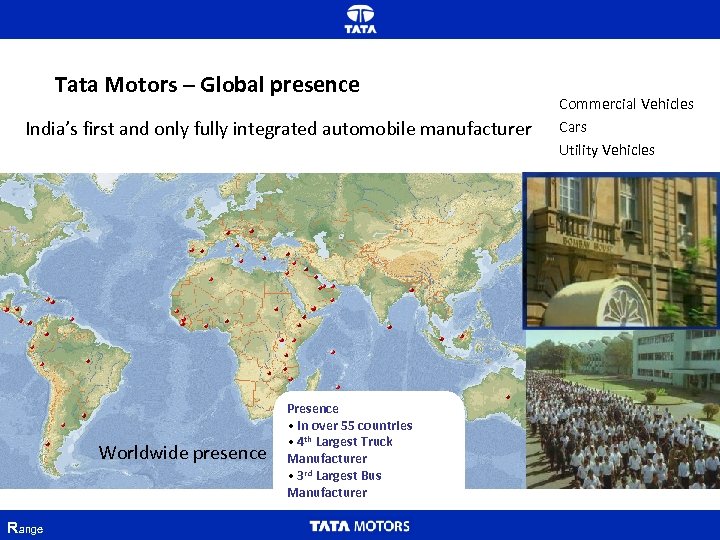This screenshot has height=540, width=720.
Task: Click the 'Tata Motors – Global presence' title
Action: point(207,85)
